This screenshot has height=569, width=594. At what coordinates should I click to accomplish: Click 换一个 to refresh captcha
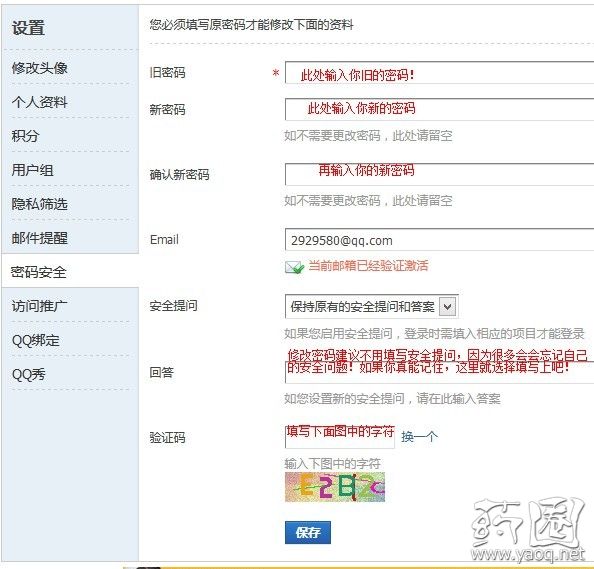point(419,437)
